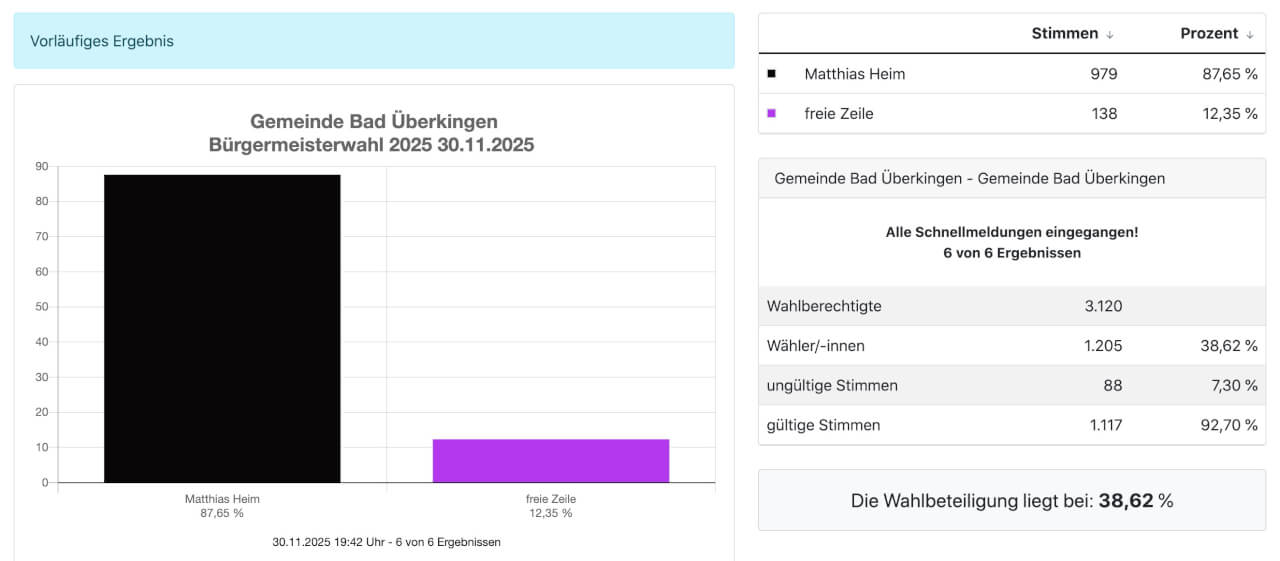Click the gültige Stimmen row
Screen dimensions: 1280x561
click(x=1011, y=425)
